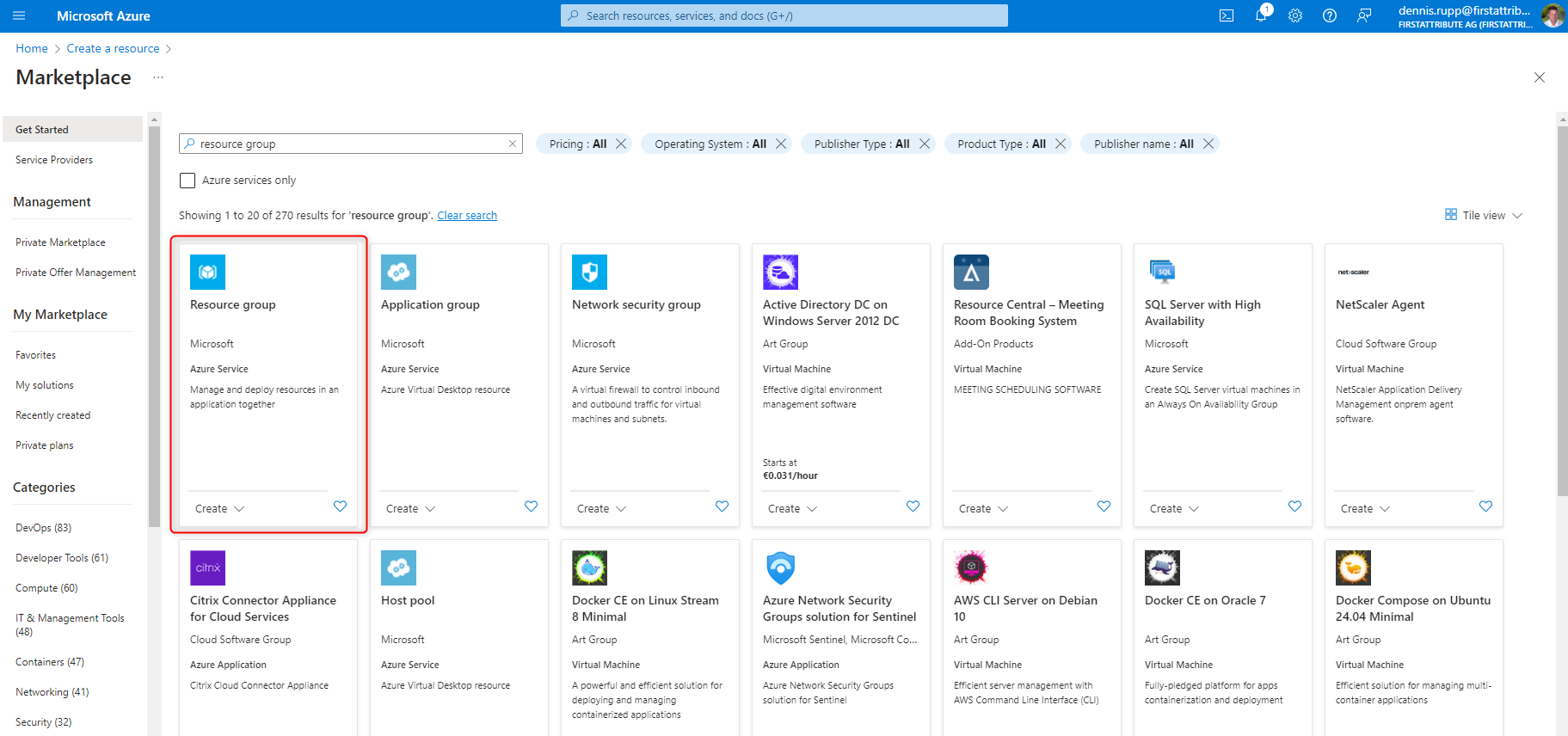Open Service Providers in sidebar

[54, 160]
